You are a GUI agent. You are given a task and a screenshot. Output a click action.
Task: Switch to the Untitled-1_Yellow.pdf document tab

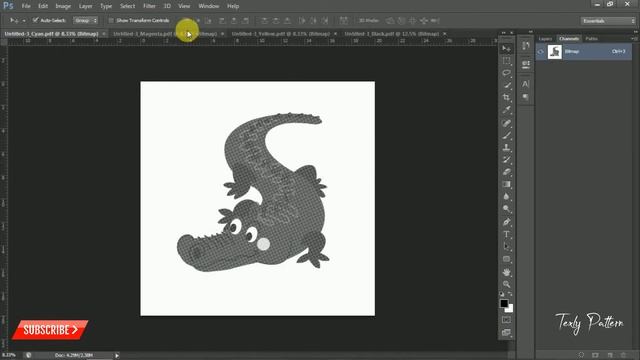point(280,34)
